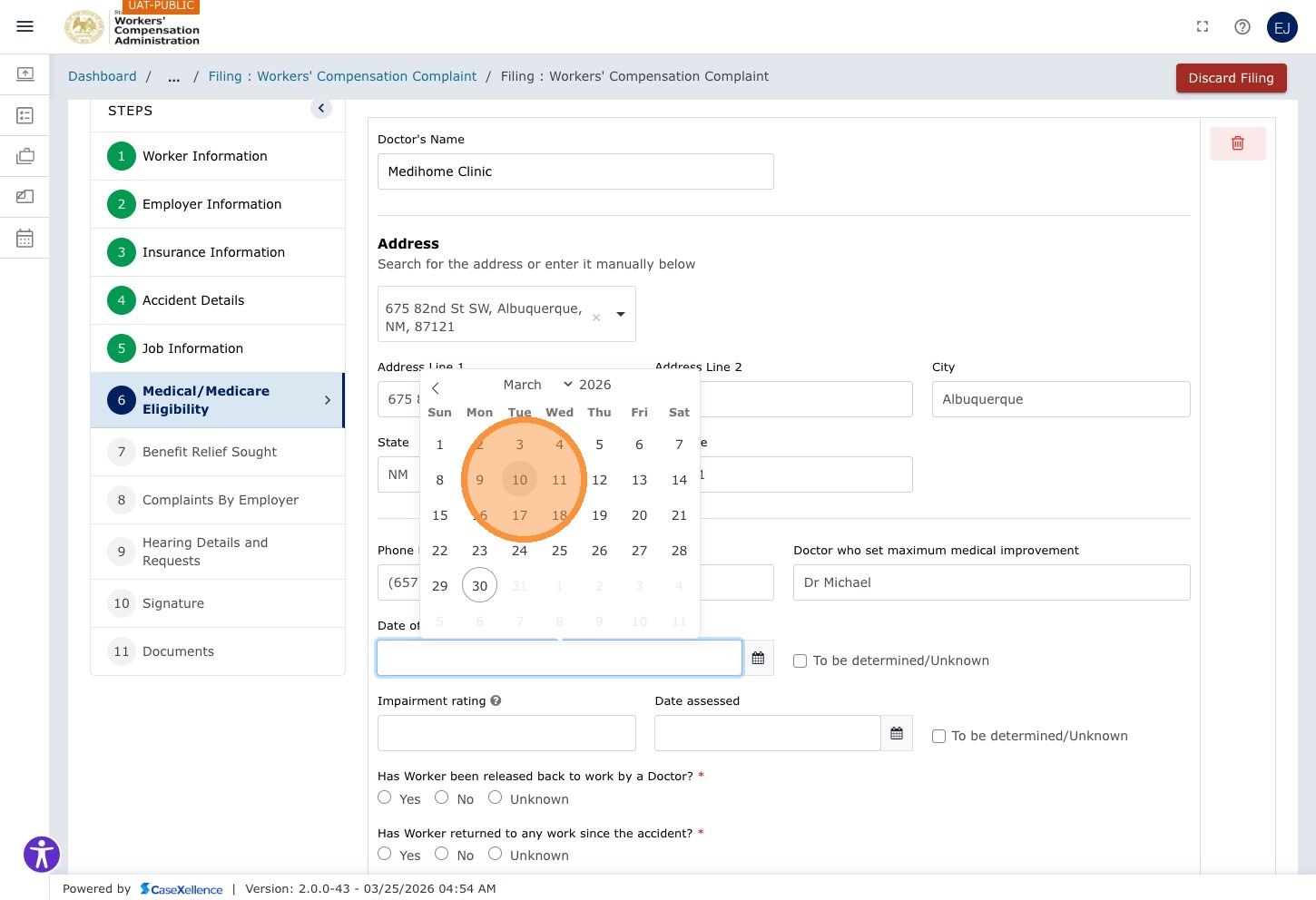
Task: Pick March 14 in the calendar
Action: click(679, 480)
